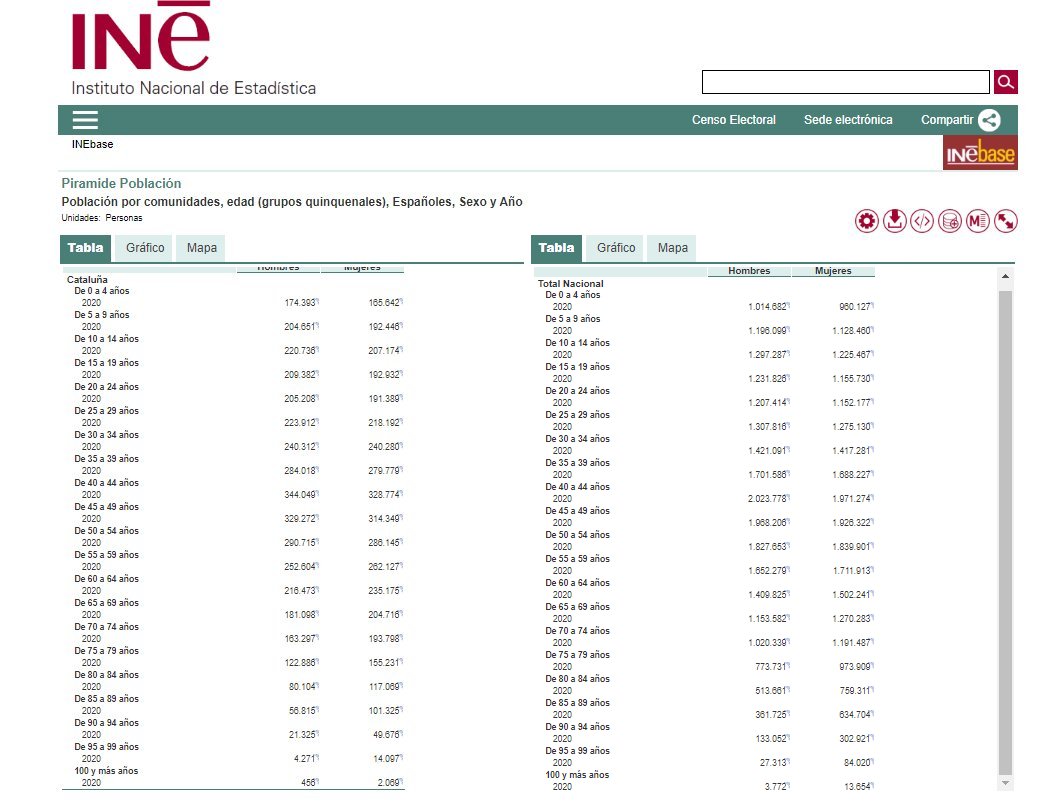Viewport: 1047px width, 804px height.
Task: Open the hamburger navigation menu
Action: [86, 120]
